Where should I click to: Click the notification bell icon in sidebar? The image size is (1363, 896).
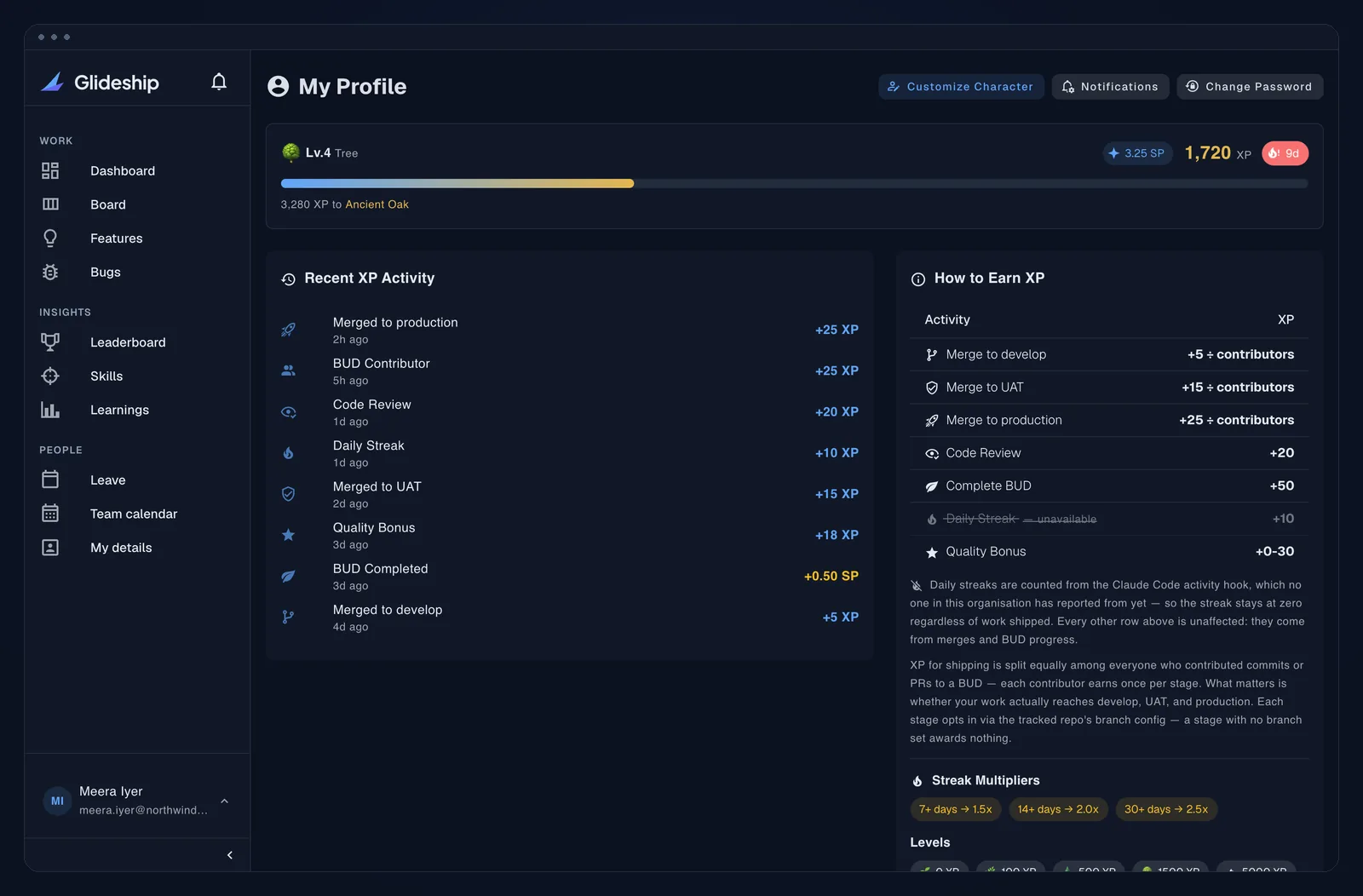[x=219, y=82]
